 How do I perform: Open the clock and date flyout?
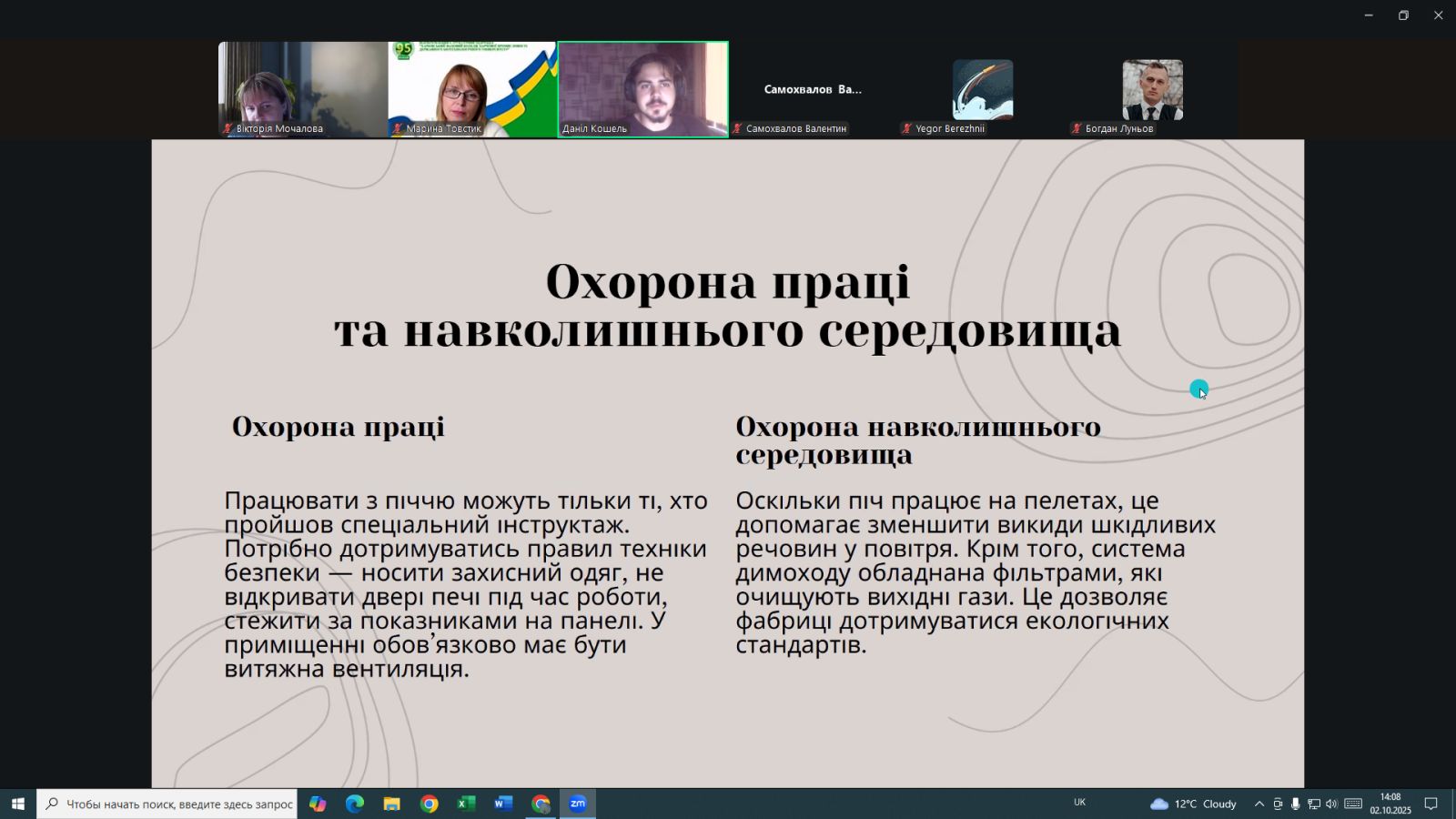pyautogui.click(x=1390, y=804)
